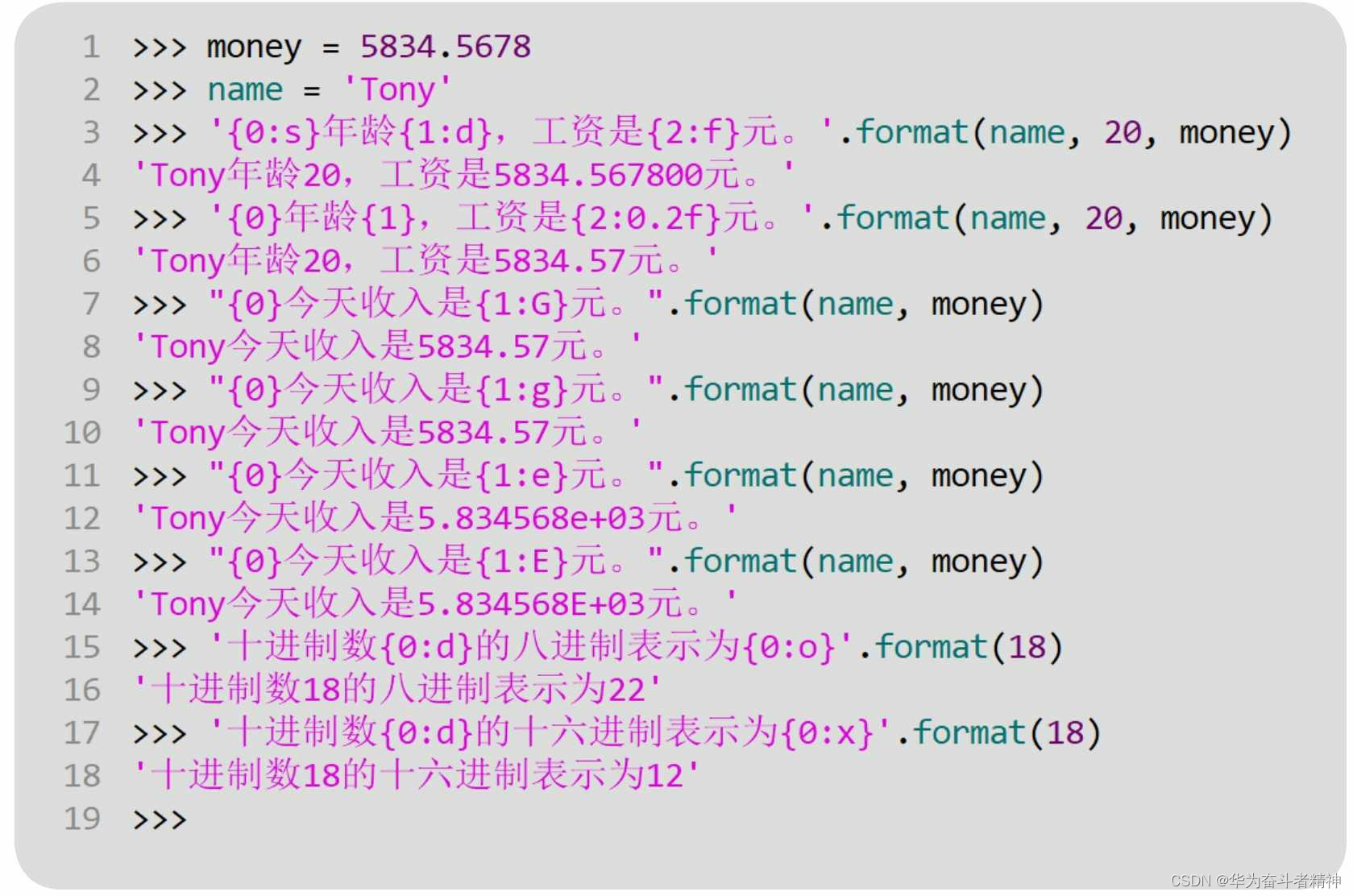Click the string 'Tony' on line 2
This screenshot has height=896, width=1353.
point(397,89)
